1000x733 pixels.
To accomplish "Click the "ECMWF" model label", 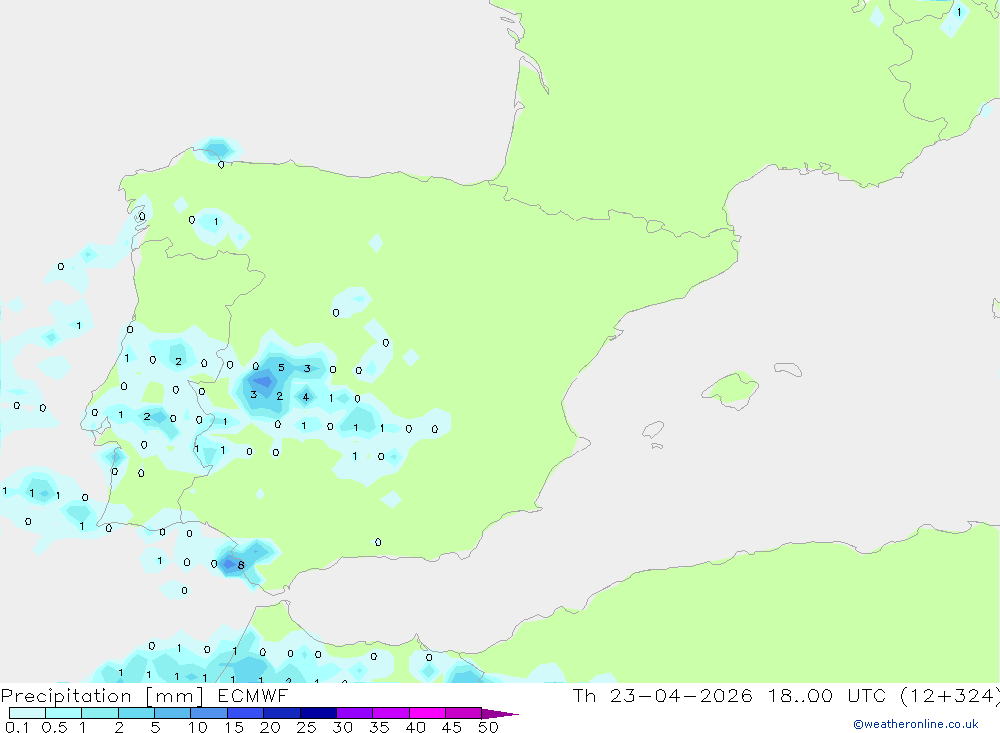I will click(253, 695).
